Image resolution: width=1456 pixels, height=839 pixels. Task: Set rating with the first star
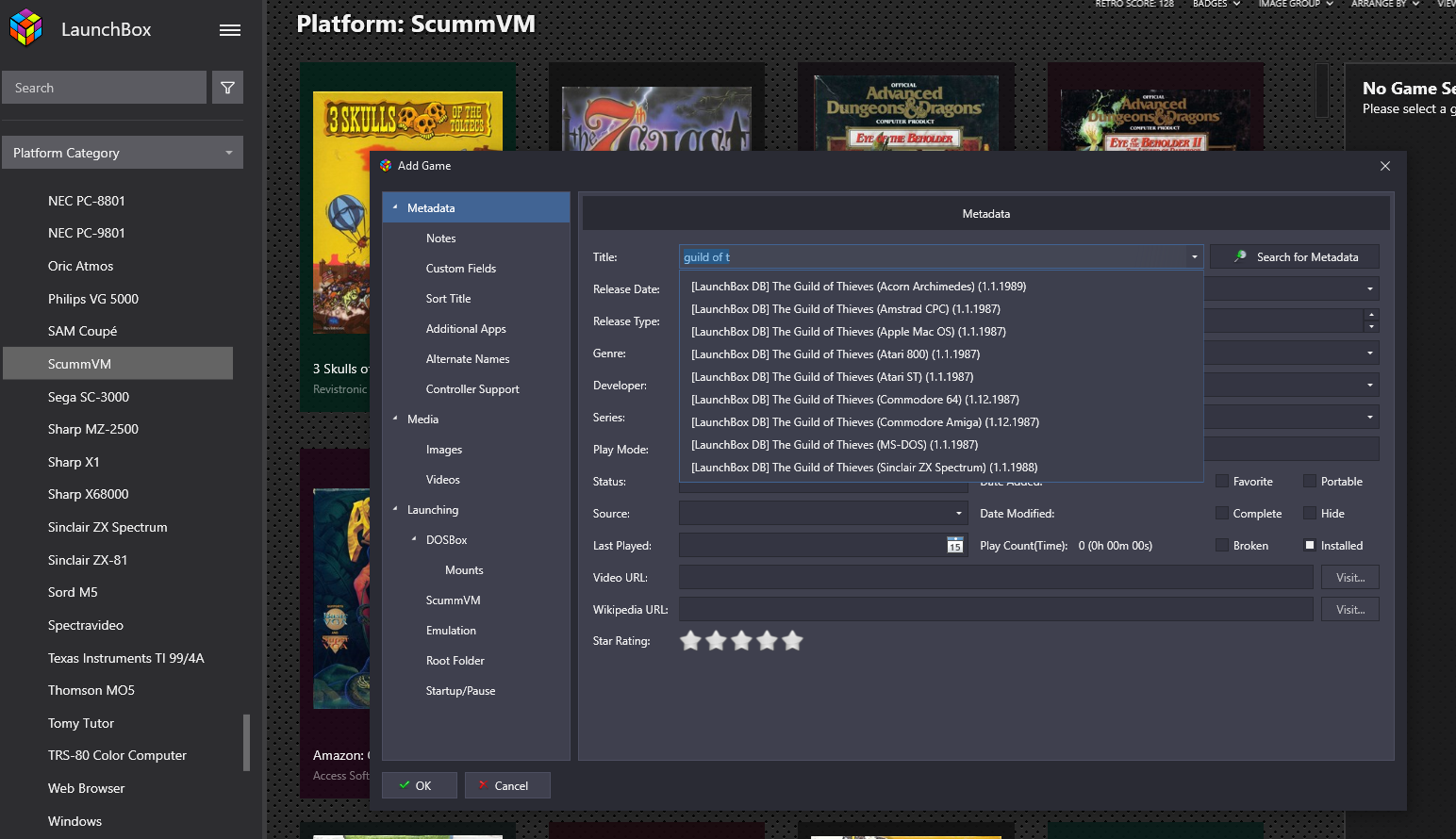[x=691, y=641]
